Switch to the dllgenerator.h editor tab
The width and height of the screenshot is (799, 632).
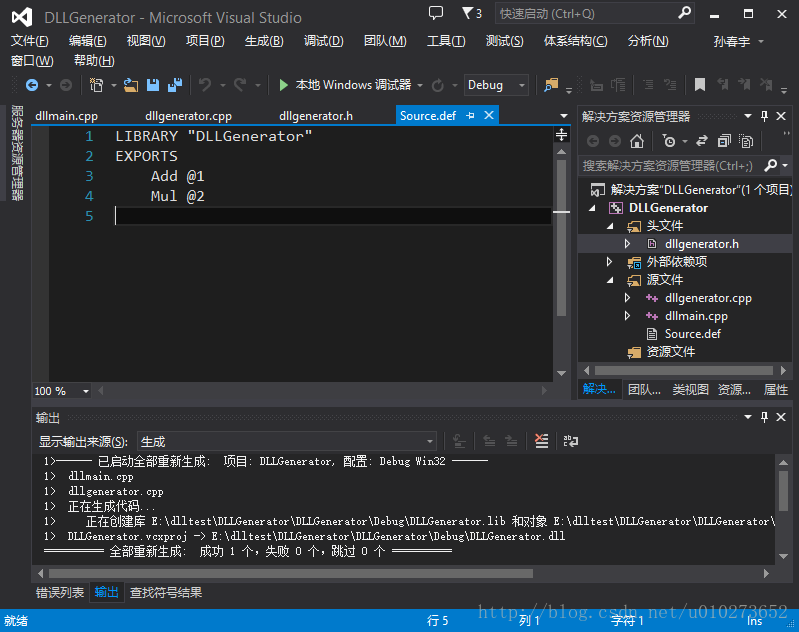316,116
